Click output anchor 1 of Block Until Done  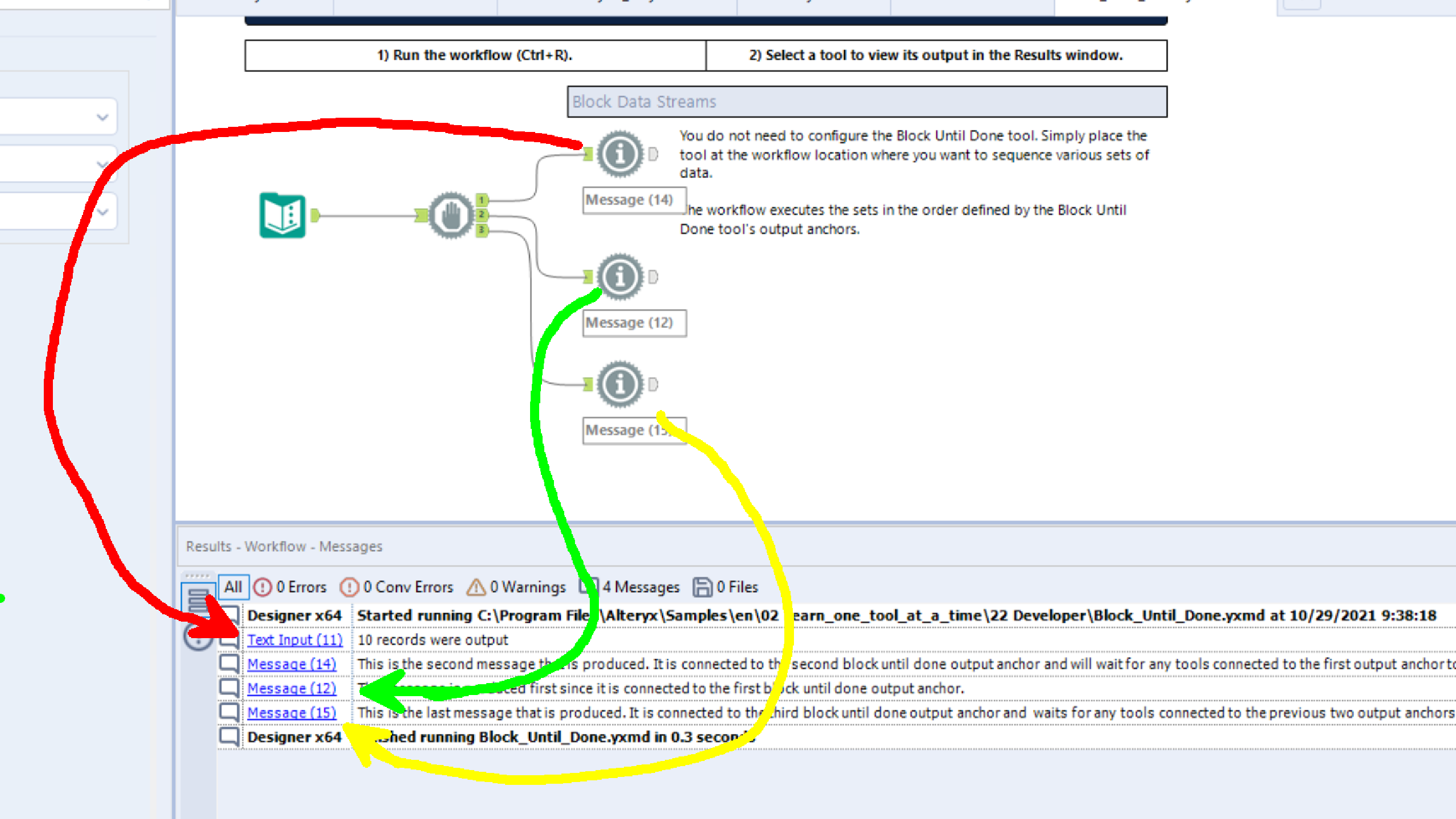pyautogui.click(x=482, y=200)
